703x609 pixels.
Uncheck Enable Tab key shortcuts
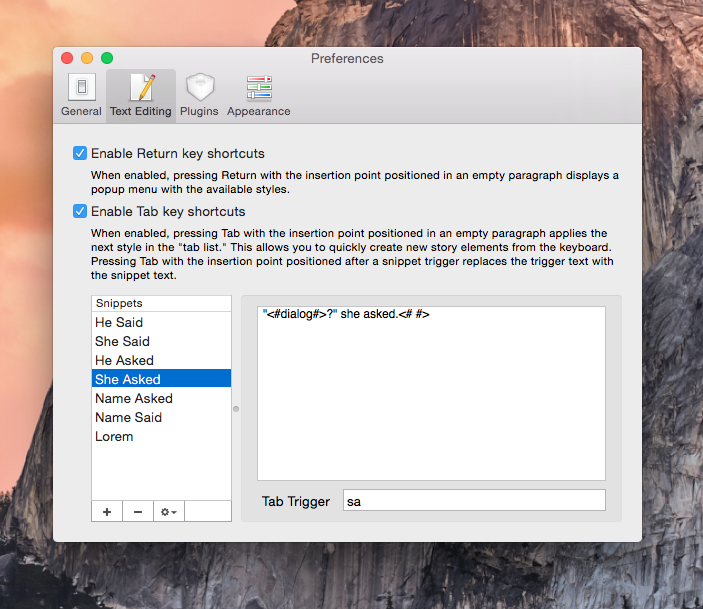coord(80,211)
